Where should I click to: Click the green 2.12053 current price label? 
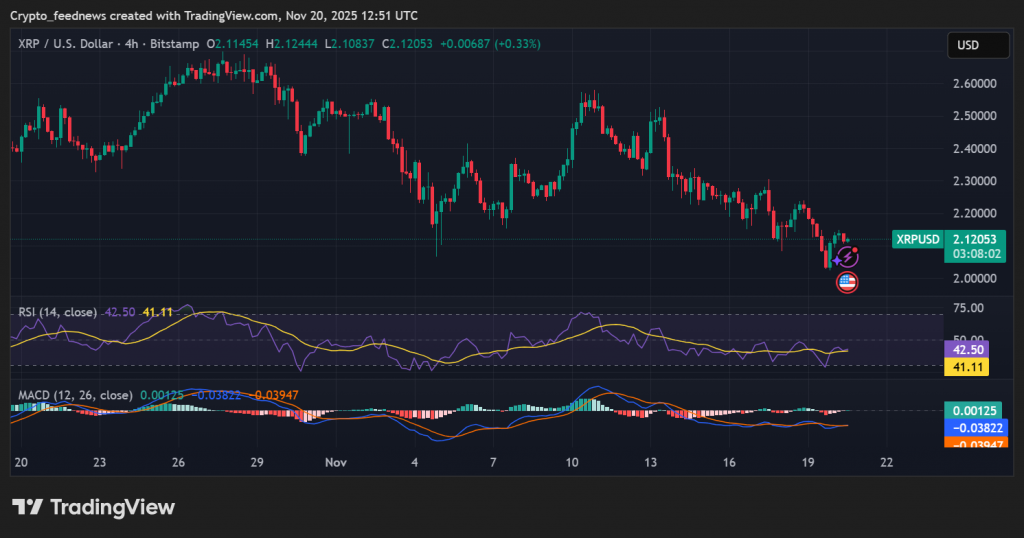point(974,240)
